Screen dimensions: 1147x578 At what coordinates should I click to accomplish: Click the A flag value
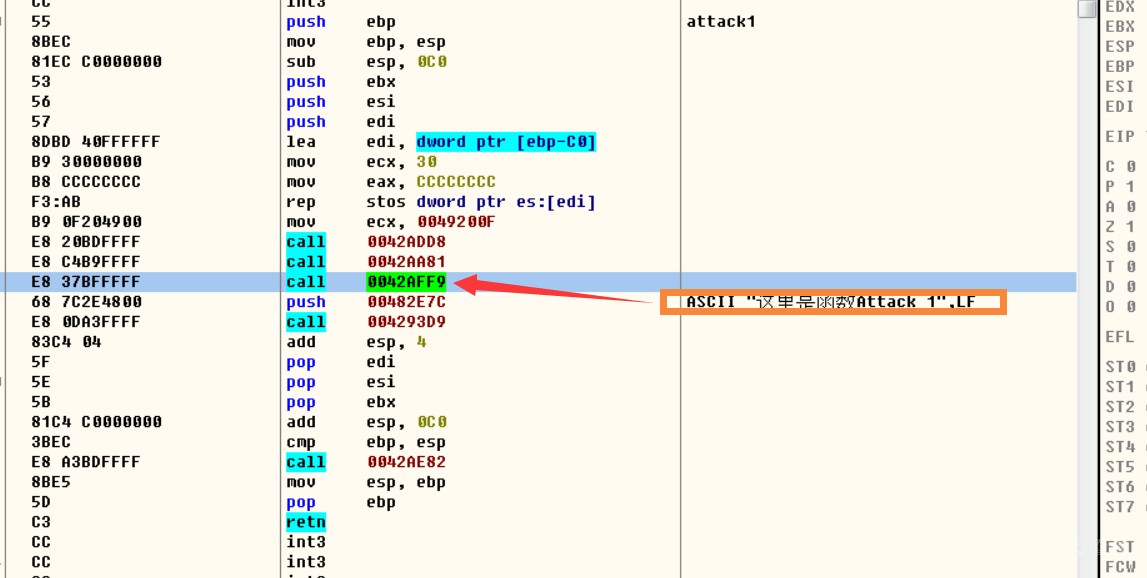coord(1131,207)
